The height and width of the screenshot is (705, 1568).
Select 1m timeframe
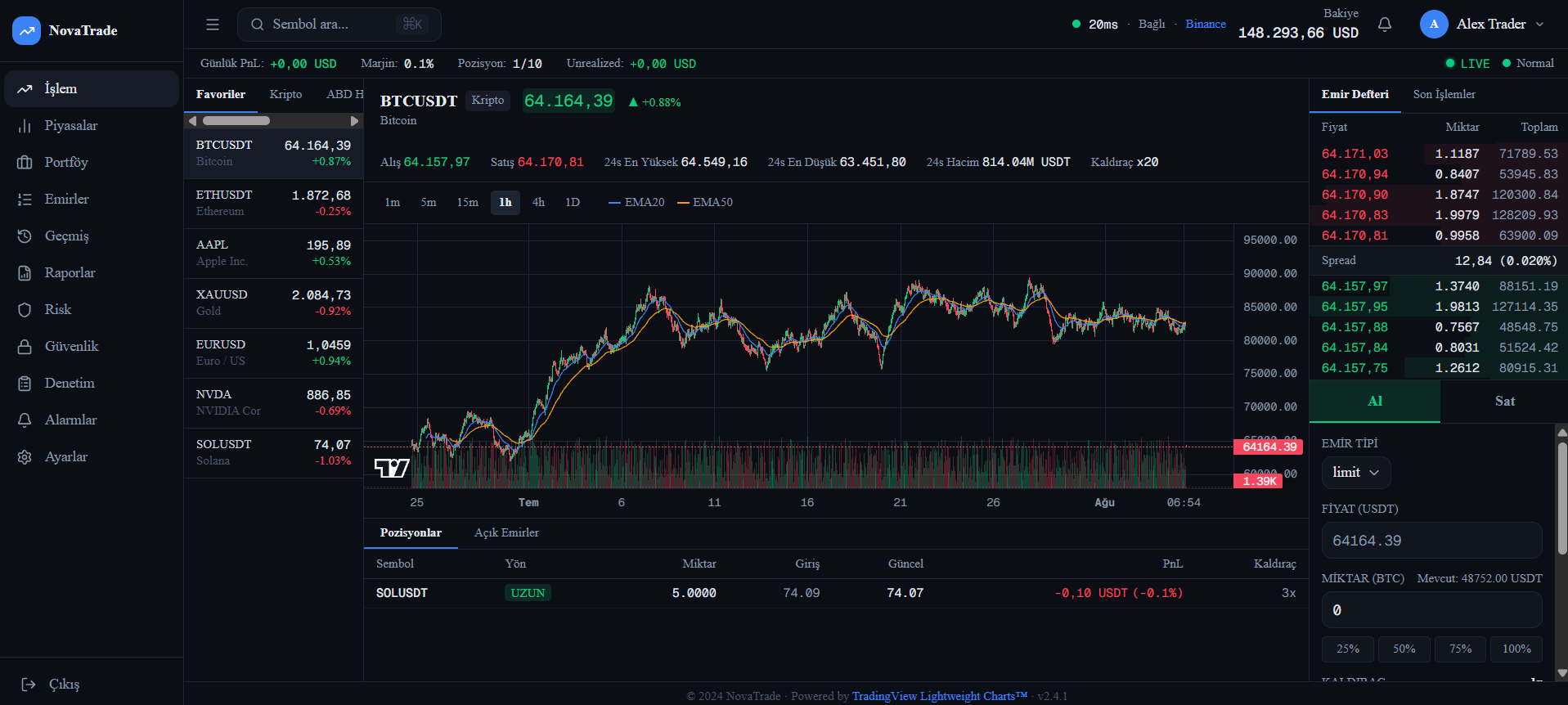click(393, 202)
